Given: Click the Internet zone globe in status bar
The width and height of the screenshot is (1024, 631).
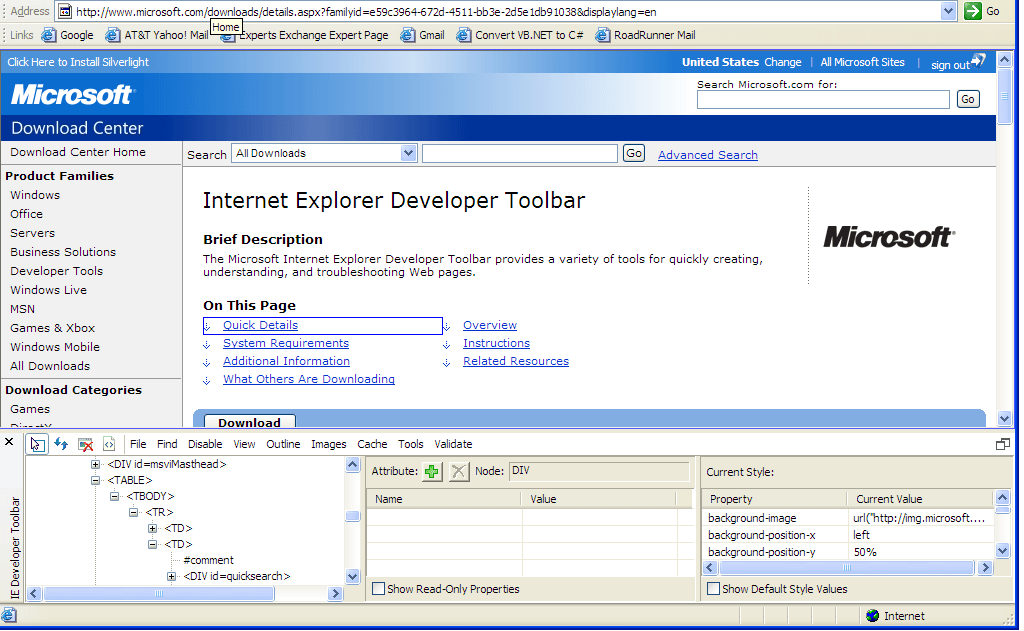Looking at the screenshot, I should click(872, 615).
